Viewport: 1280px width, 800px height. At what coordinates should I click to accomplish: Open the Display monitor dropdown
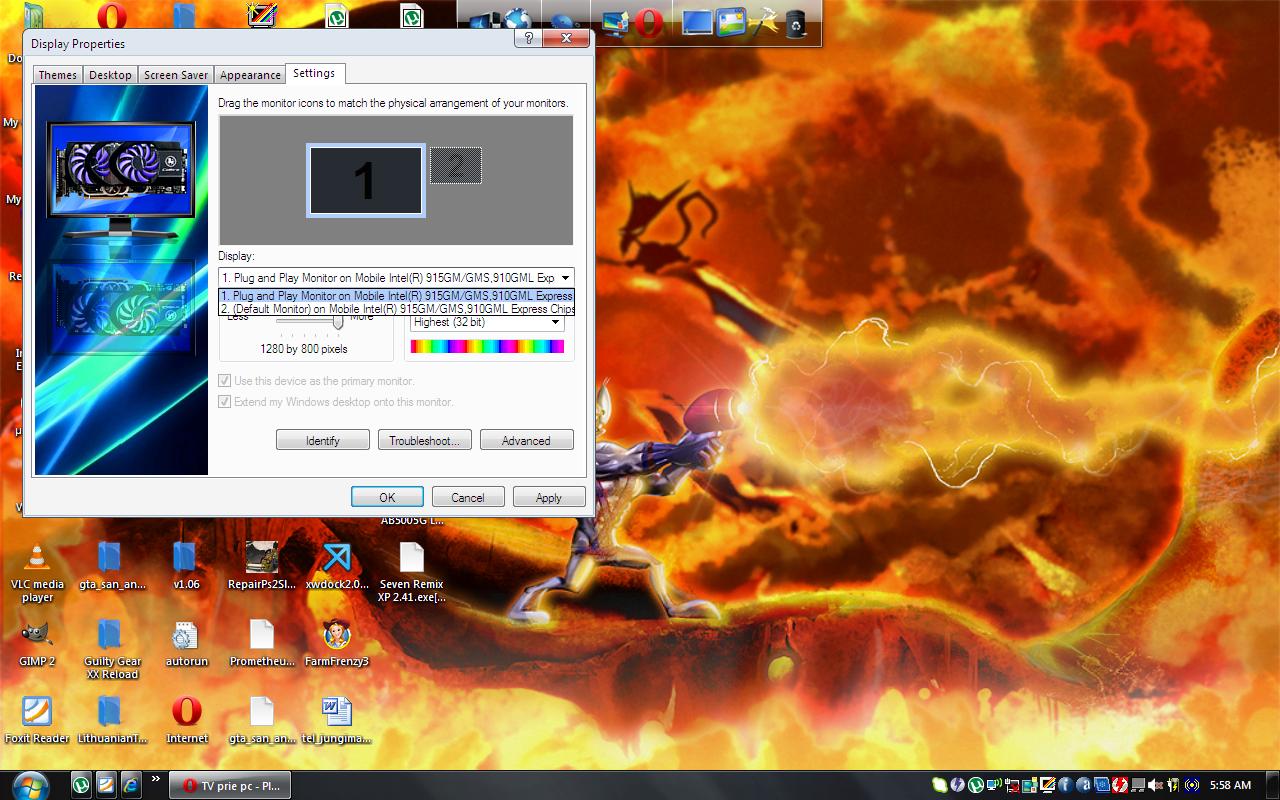point(396,277)
